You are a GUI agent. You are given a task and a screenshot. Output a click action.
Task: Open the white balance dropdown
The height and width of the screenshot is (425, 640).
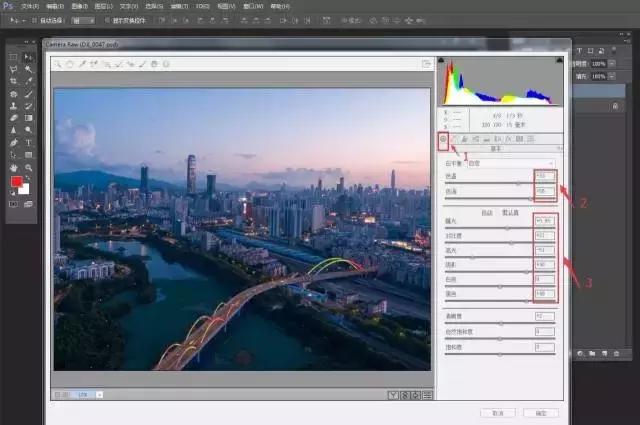(x=510, y=161)
